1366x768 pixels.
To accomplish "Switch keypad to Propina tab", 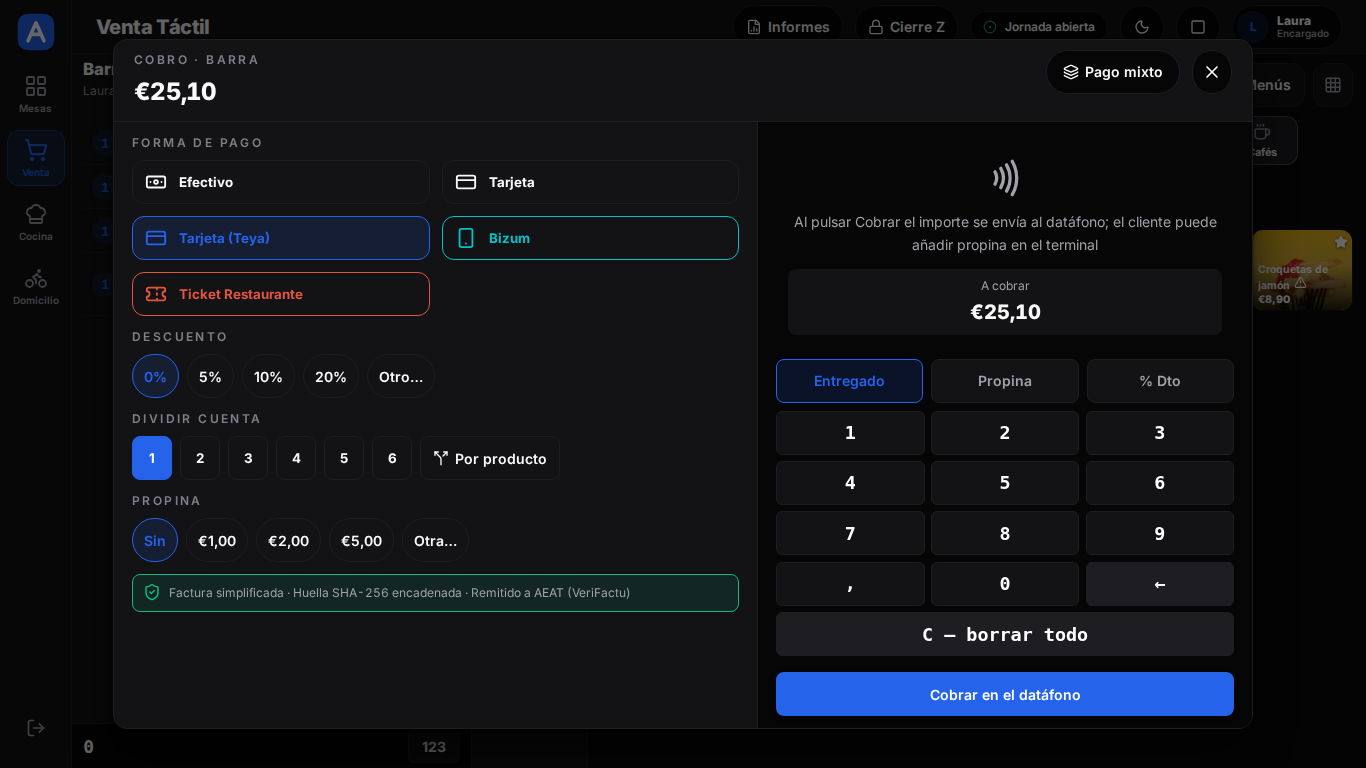I will tap(1005, 381).
